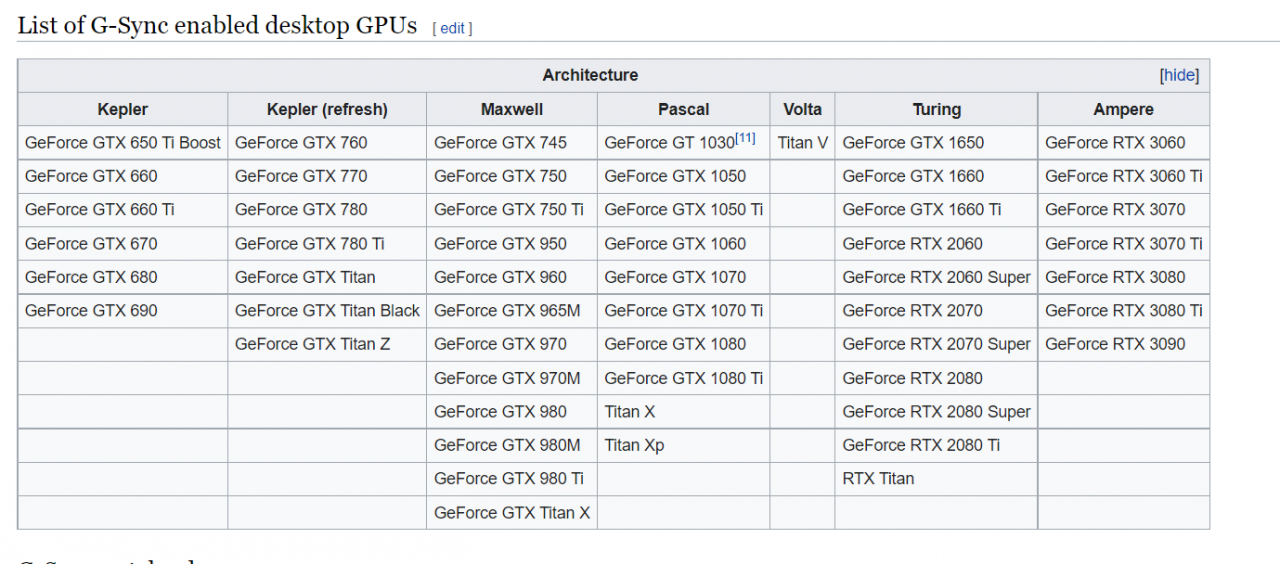Select the GeForce GTX 1660 Ti cell

(x=937, y=210)
